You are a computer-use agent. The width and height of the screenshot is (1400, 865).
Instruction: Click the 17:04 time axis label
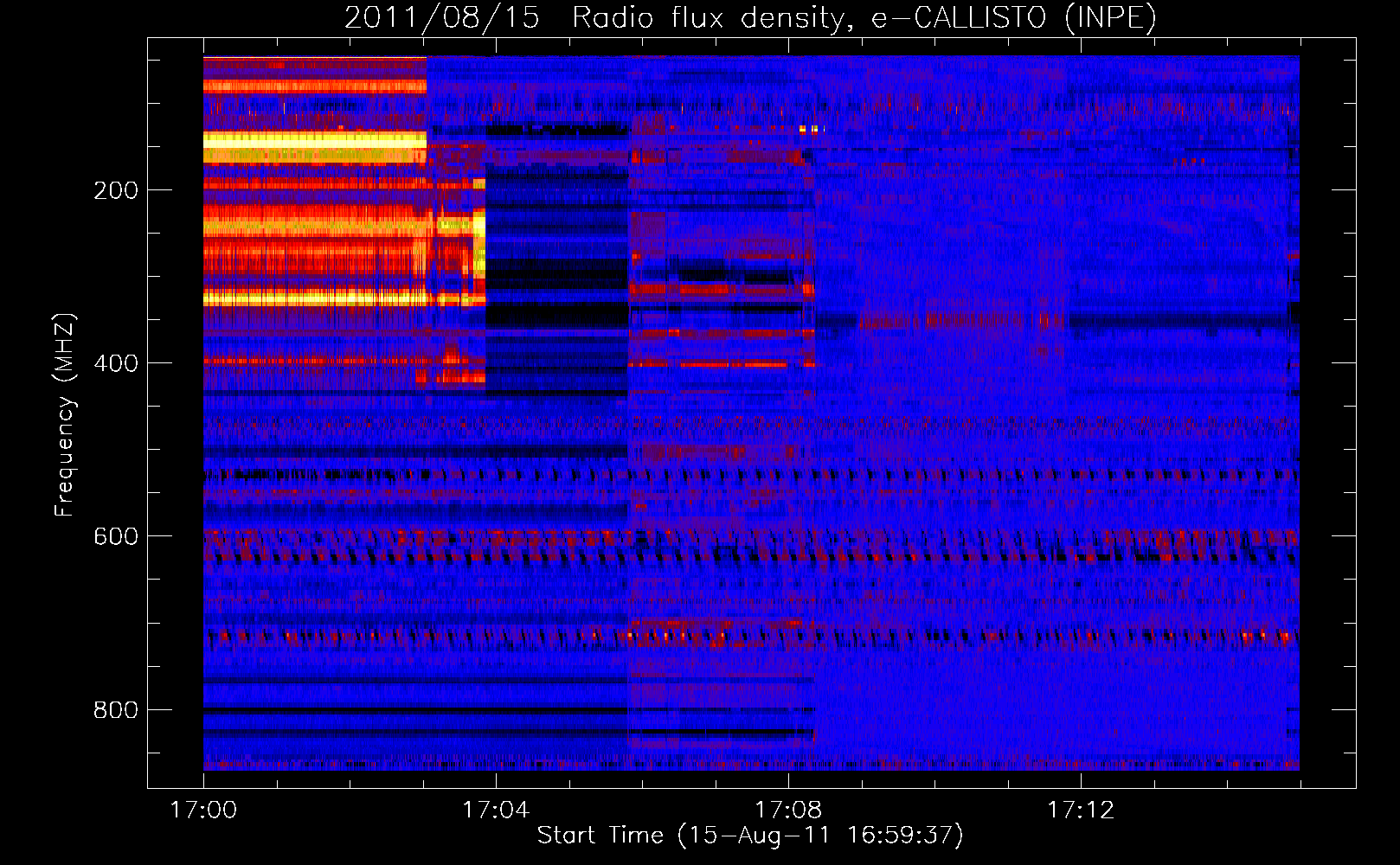[496, 810]
